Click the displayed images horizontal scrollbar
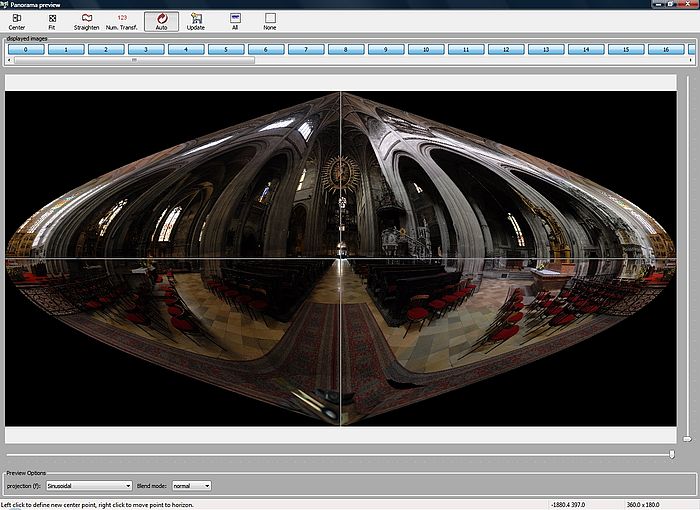Screen dimensions: 700x510 click(x=134, y=60)
